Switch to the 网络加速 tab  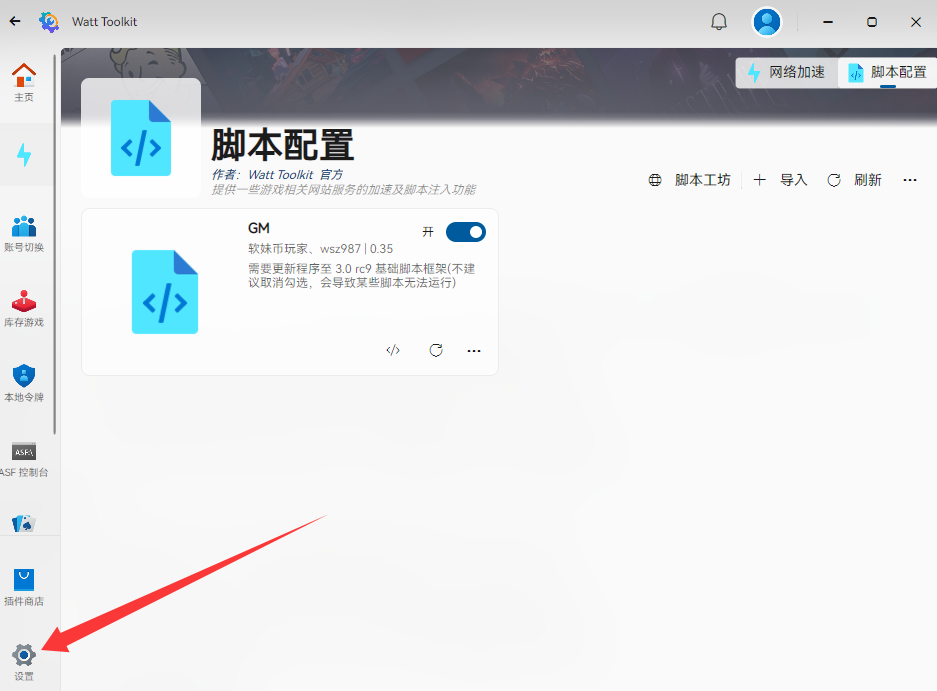[787, 73]
